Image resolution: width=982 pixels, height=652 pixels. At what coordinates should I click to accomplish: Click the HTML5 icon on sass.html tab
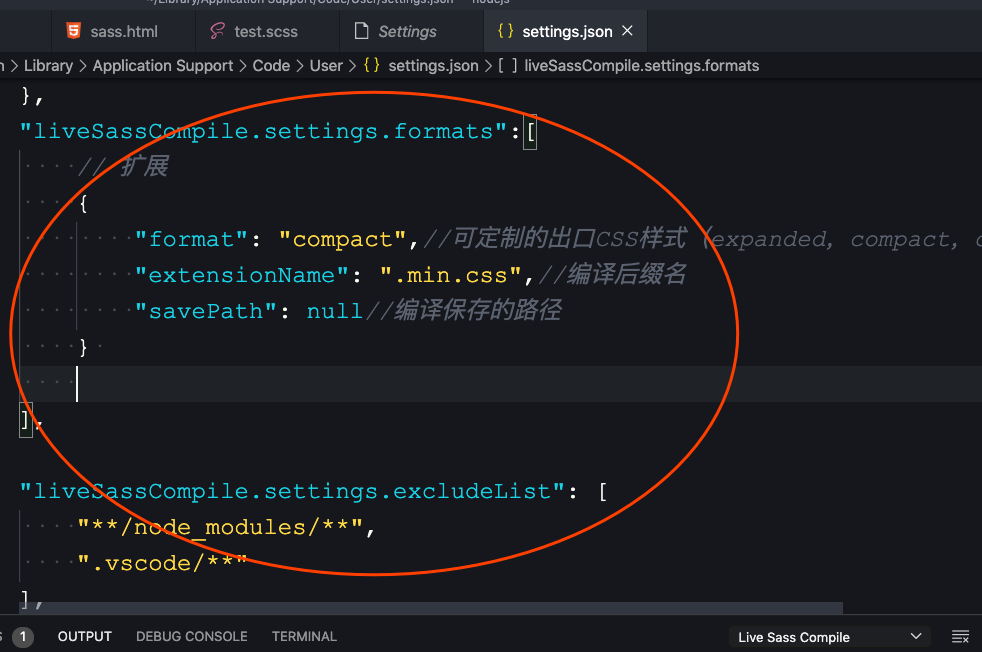[74, 31]
